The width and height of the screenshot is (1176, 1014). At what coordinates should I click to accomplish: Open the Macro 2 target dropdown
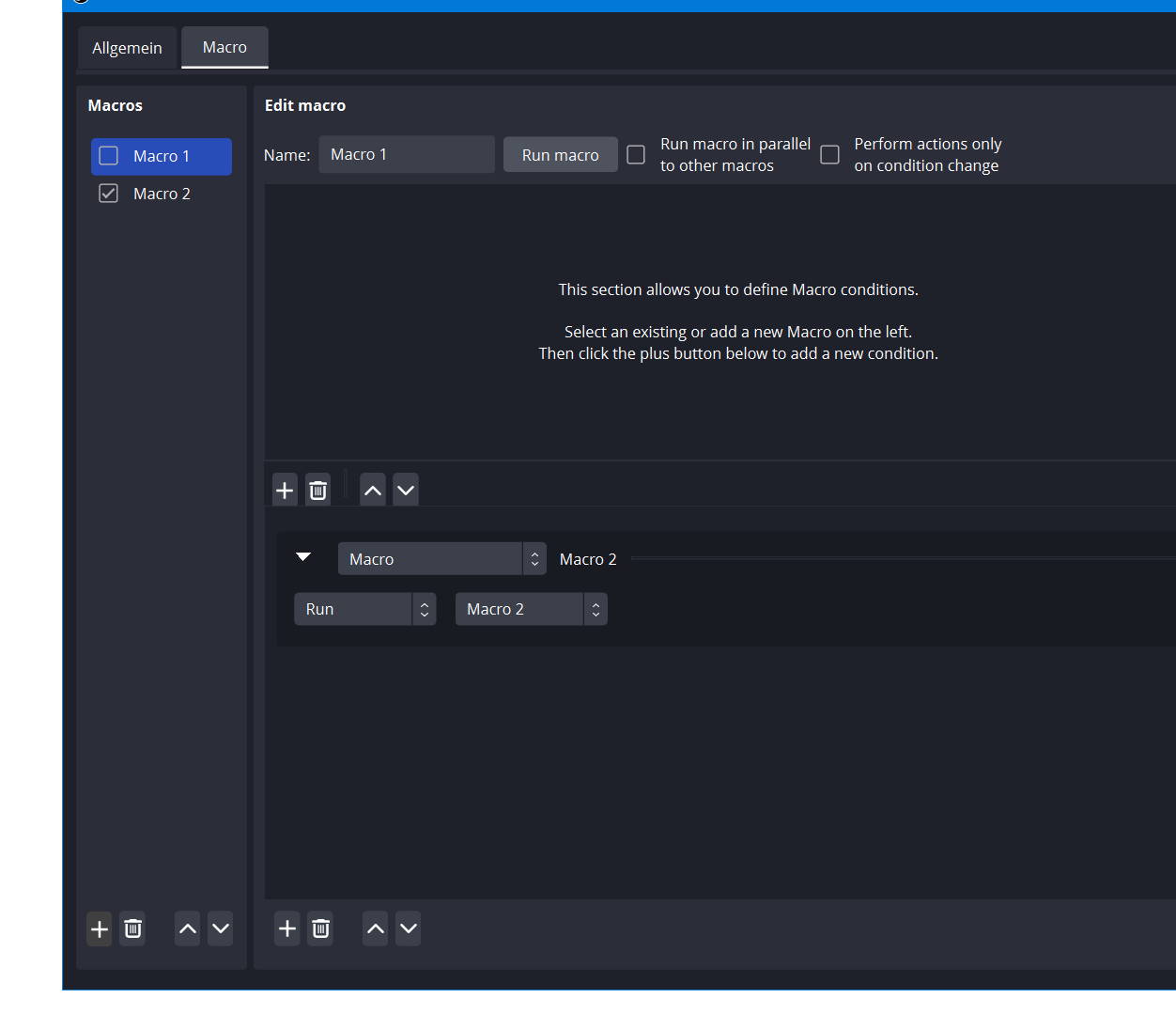click(531, 609)
